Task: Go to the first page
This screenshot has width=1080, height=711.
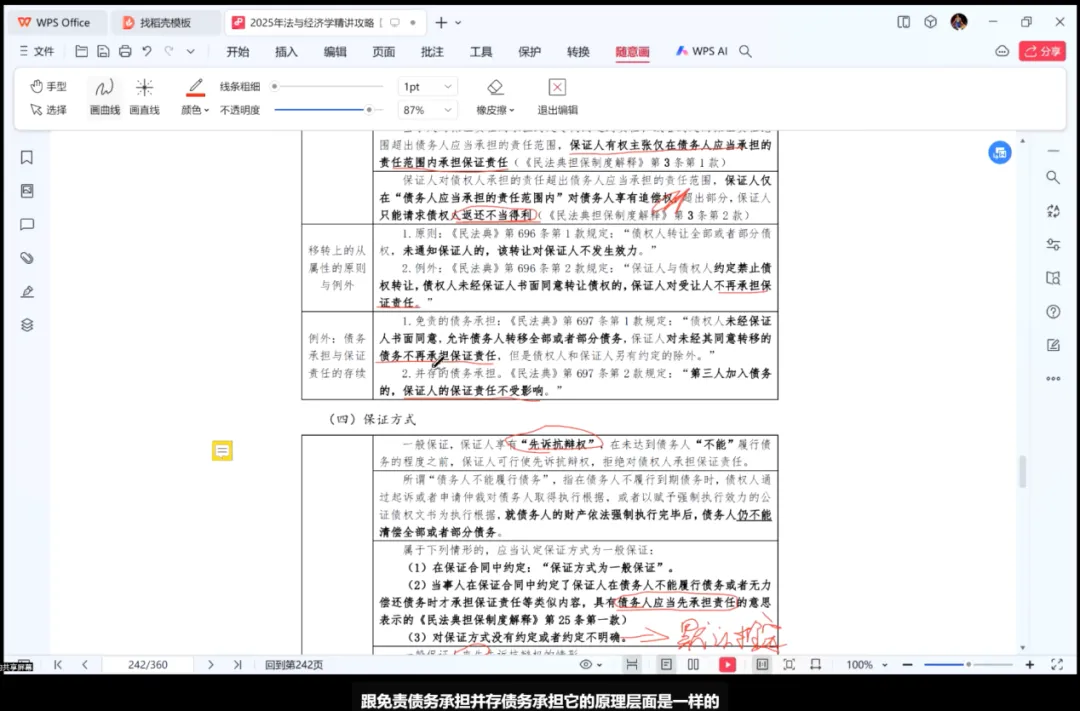Action: [x=58, y=665]
